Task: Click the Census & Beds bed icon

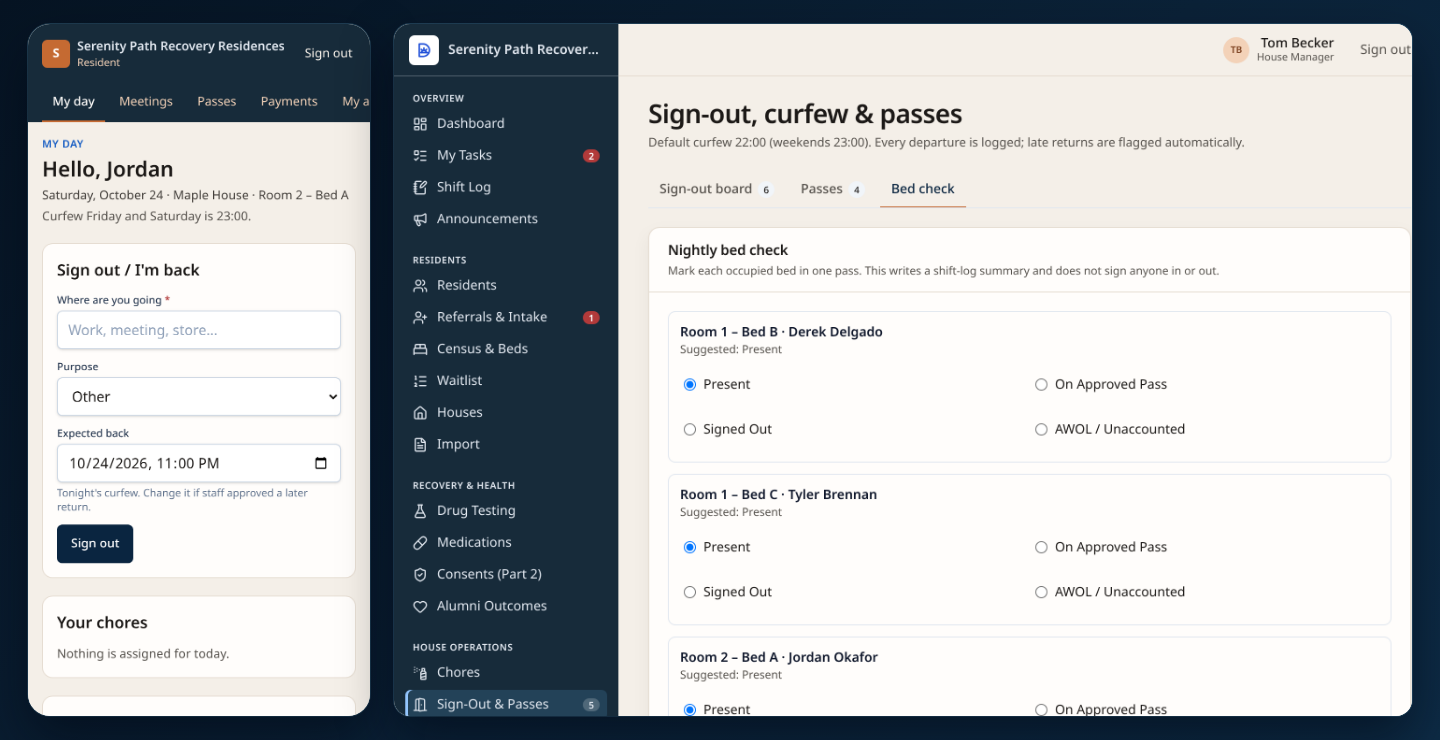Action: (x=420, y=349)
